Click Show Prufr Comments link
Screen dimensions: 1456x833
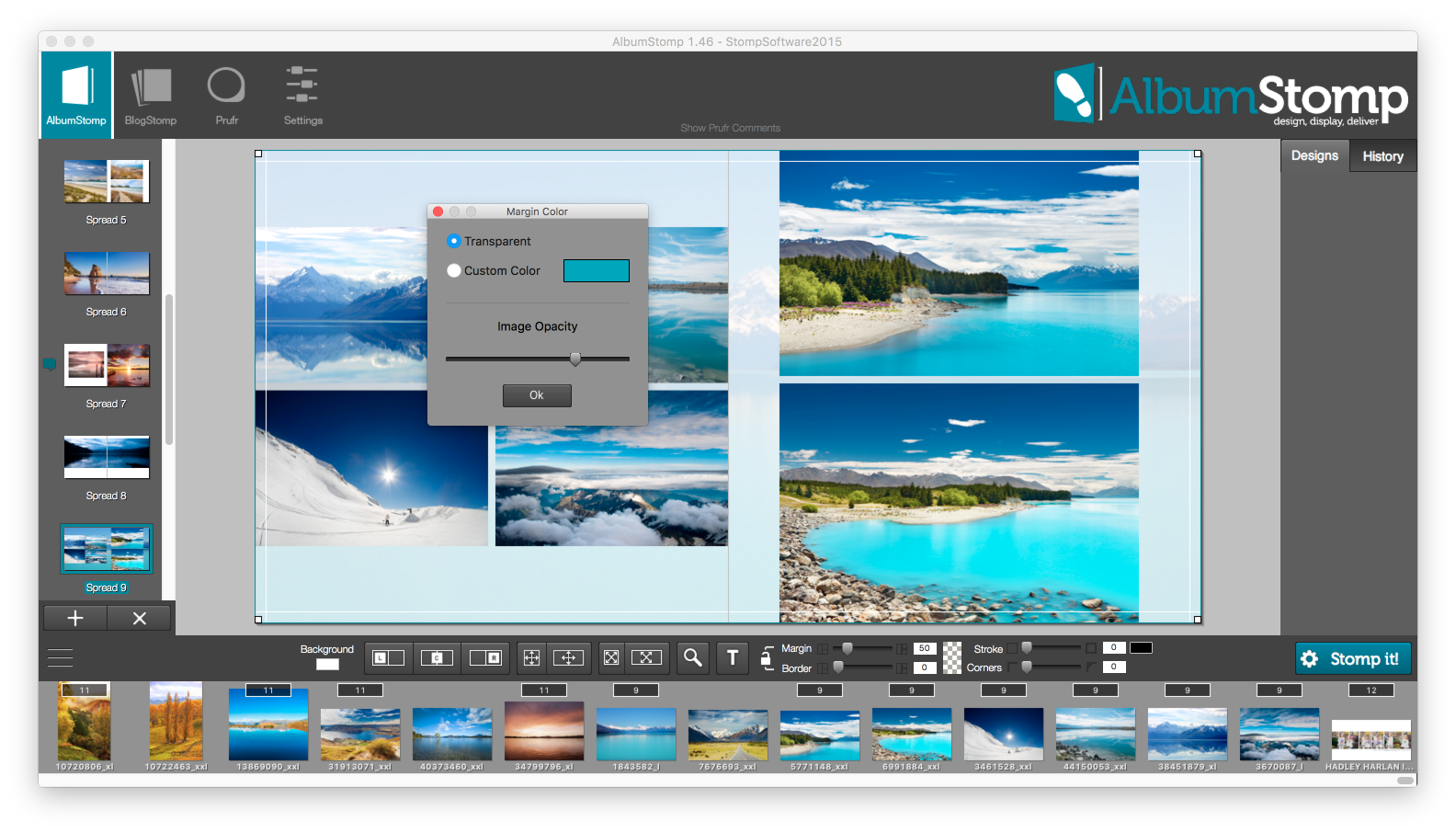pos(730,128)
